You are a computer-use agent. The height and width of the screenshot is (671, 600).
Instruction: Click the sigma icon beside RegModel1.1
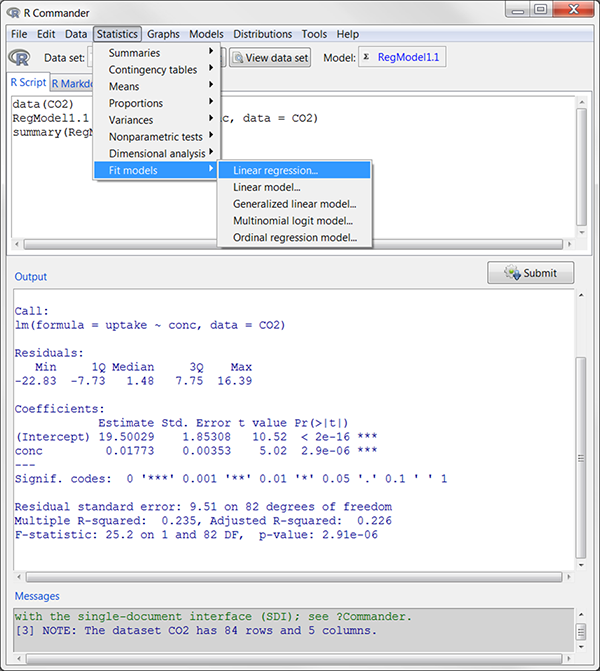click(x=366, y=56)
